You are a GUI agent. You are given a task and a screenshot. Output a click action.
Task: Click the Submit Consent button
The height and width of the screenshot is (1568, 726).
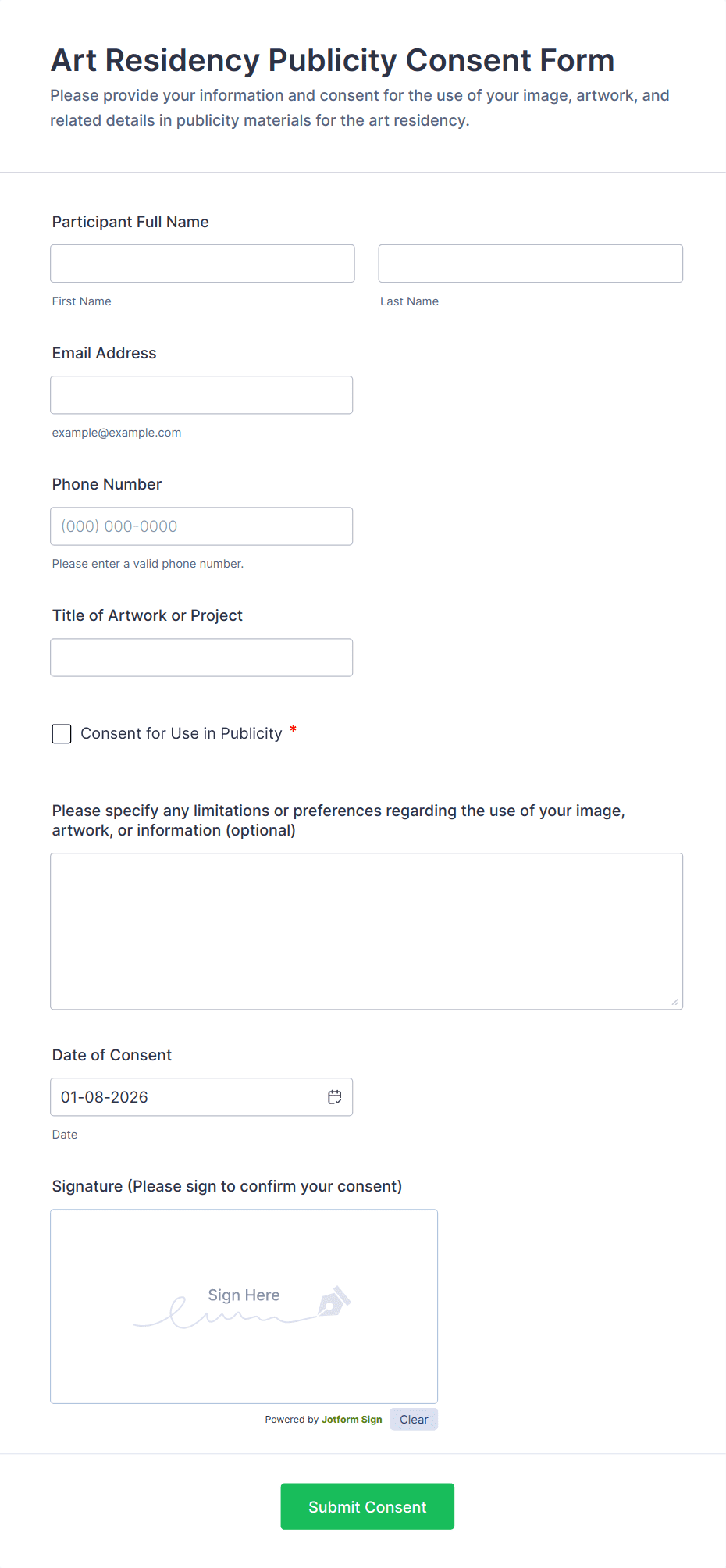click(367, 1506)
